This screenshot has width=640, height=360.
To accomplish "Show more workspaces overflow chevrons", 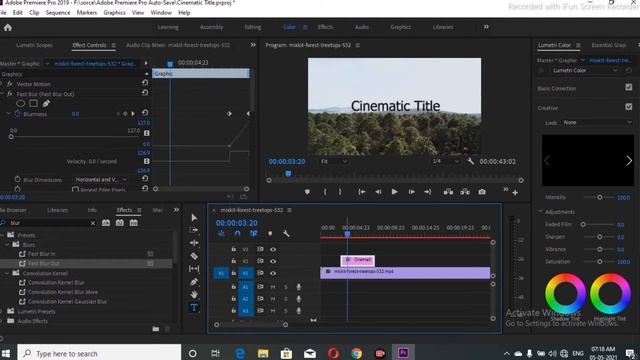I will (x=486, y=27).
